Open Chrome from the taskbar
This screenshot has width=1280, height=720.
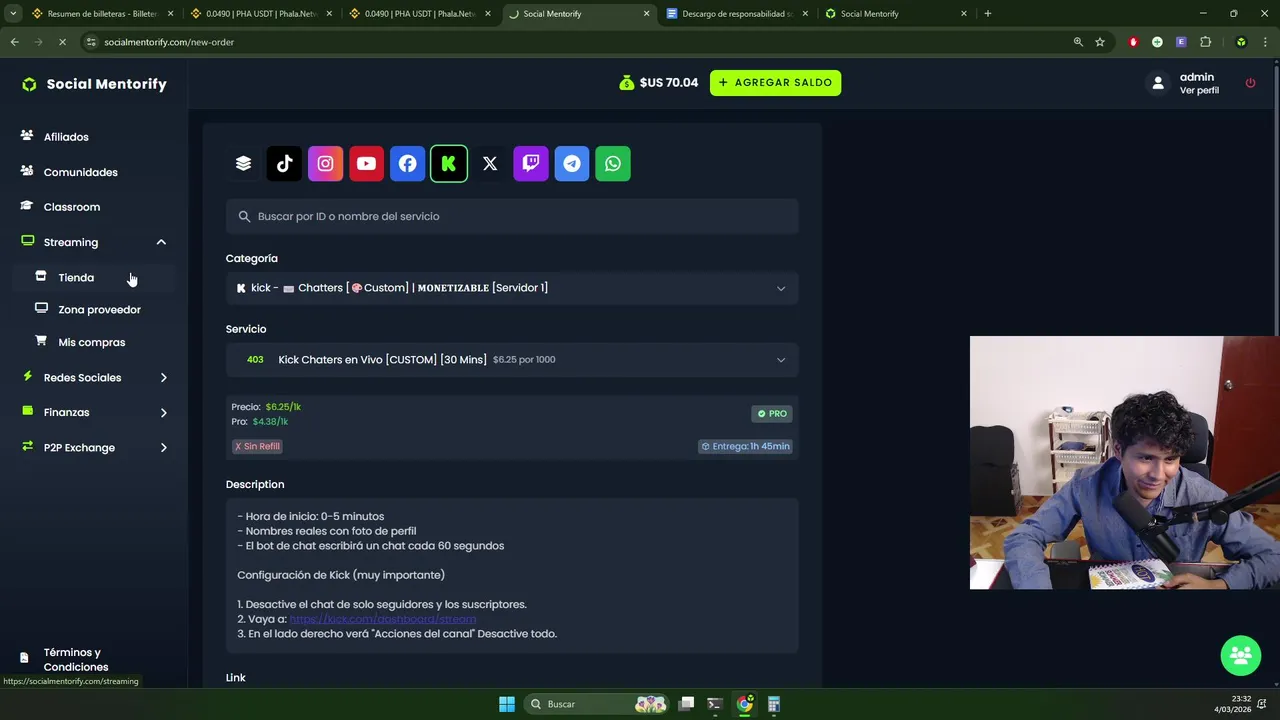coord(744,704)
